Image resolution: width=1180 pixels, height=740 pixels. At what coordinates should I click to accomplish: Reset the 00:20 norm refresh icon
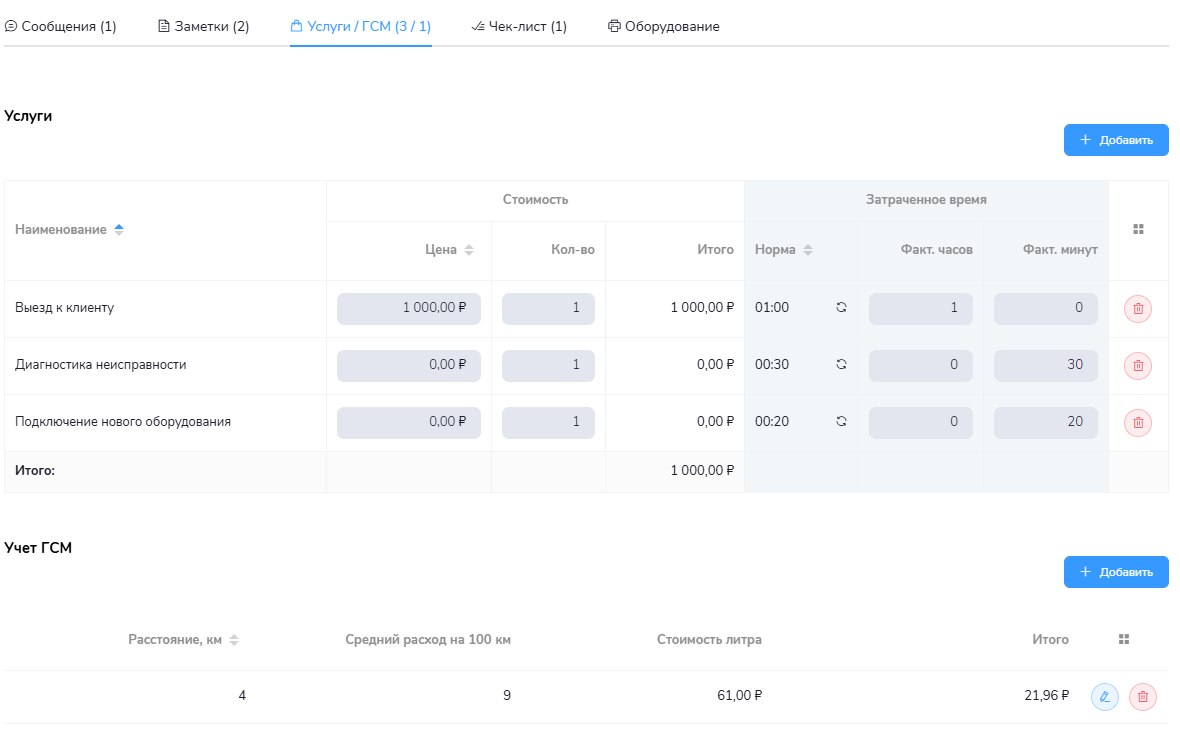pyautogui.click(x=841, y=422)
